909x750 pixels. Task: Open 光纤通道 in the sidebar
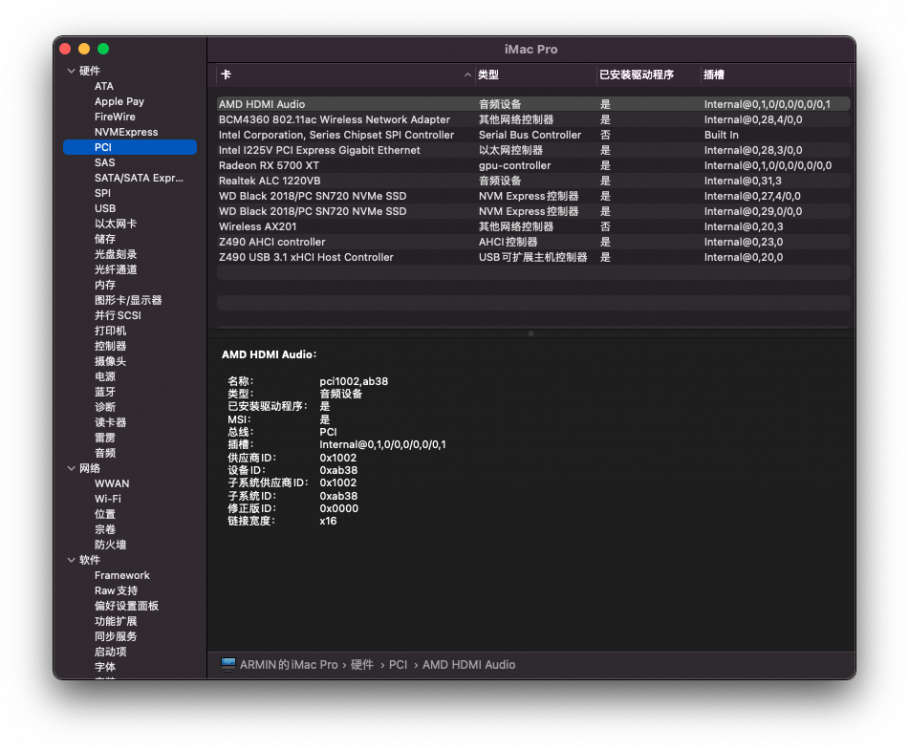[x=116, y=270]
